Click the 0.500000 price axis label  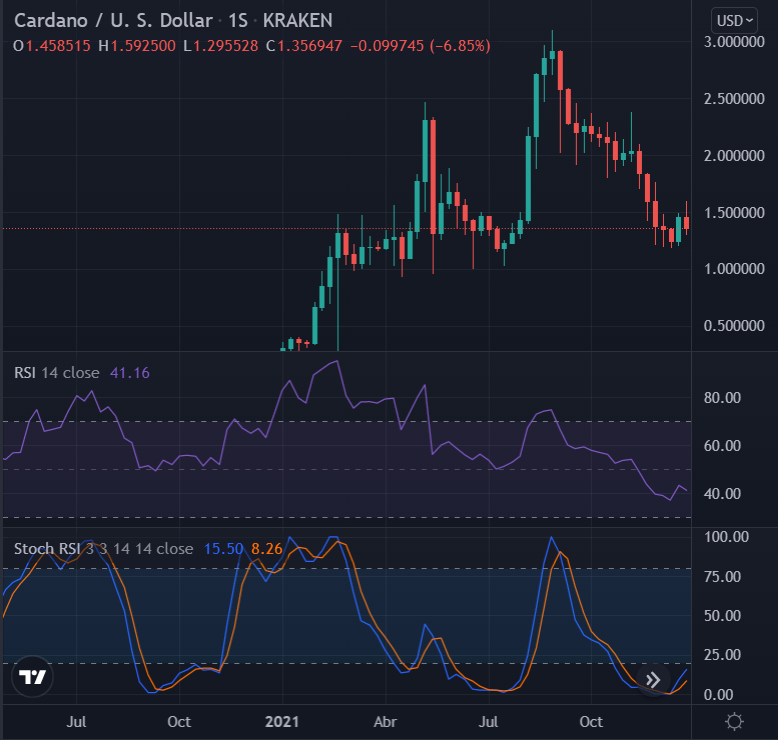coord(734,326)
